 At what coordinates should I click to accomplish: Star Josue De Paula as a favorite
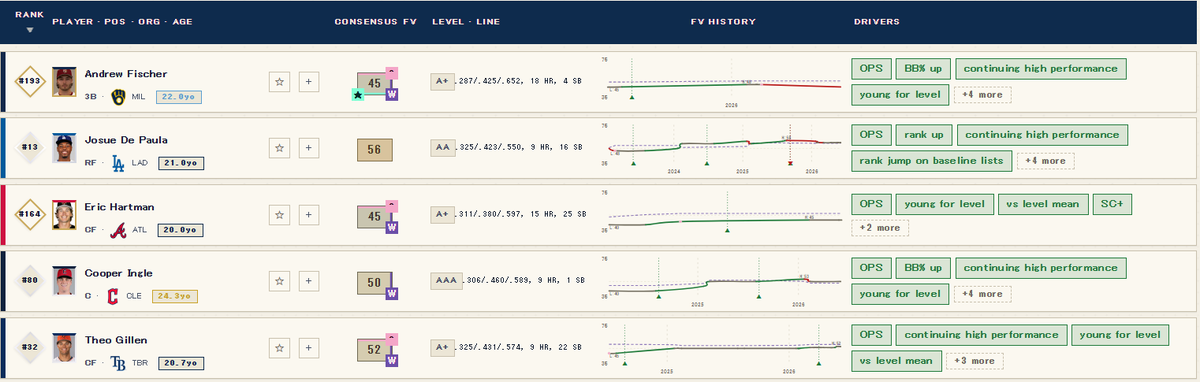click(280, 148)
